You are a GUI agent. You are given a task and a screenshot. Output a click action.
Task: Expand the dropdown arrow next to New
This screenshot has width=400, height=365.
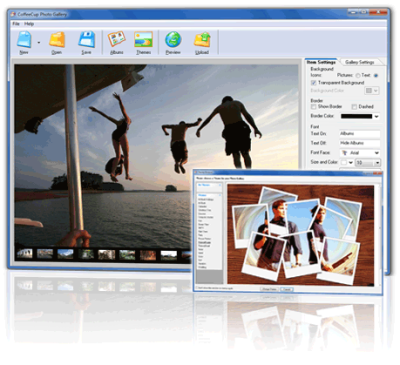(39, 43)
